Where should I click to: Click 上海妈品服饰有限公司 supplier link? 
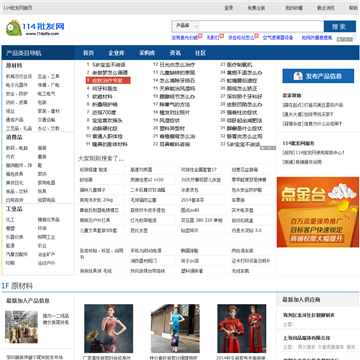click(x=306, y=338)
